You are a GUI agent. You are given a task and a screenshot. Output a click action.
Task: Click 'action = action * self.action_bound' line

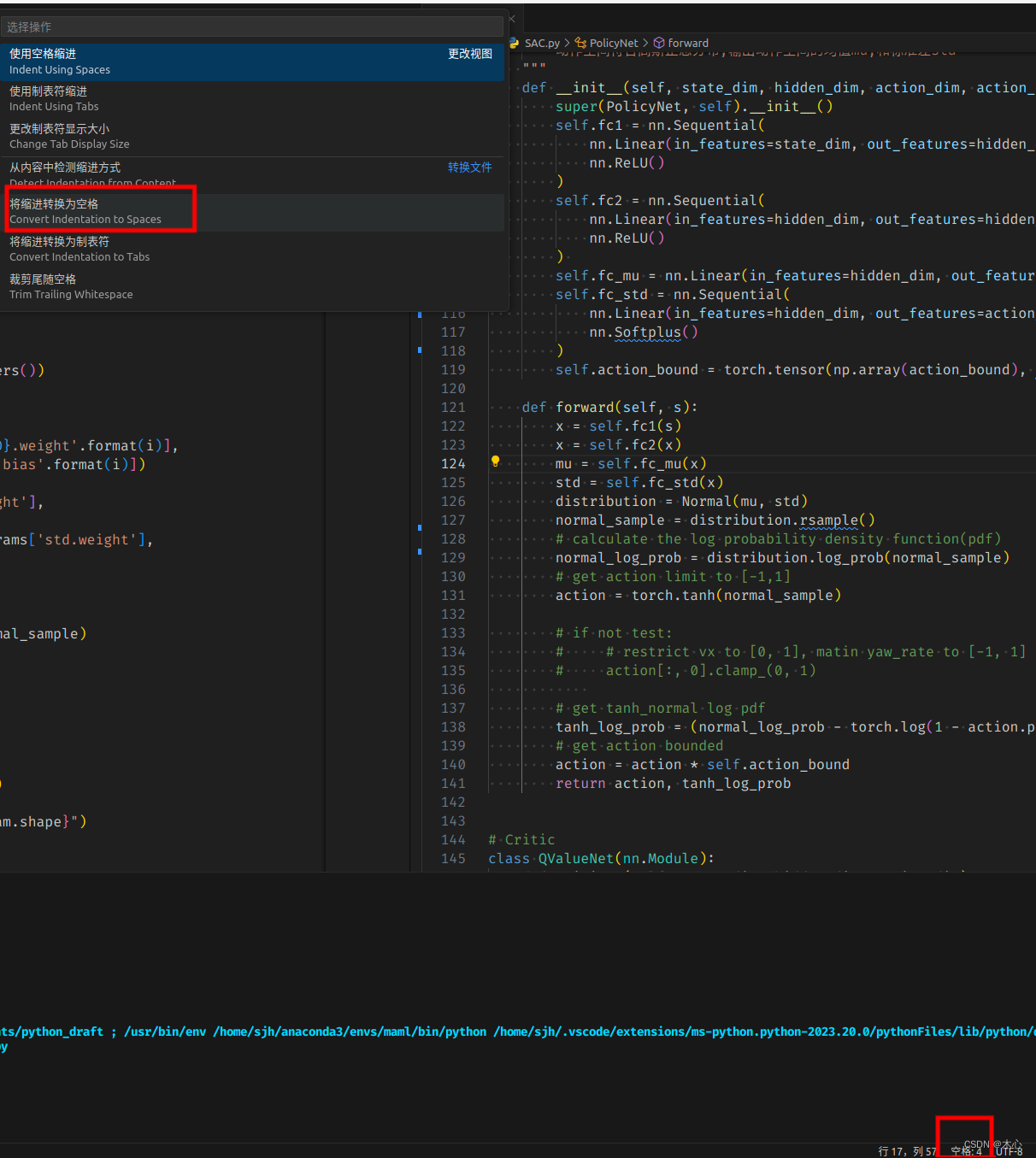(703, 764)
